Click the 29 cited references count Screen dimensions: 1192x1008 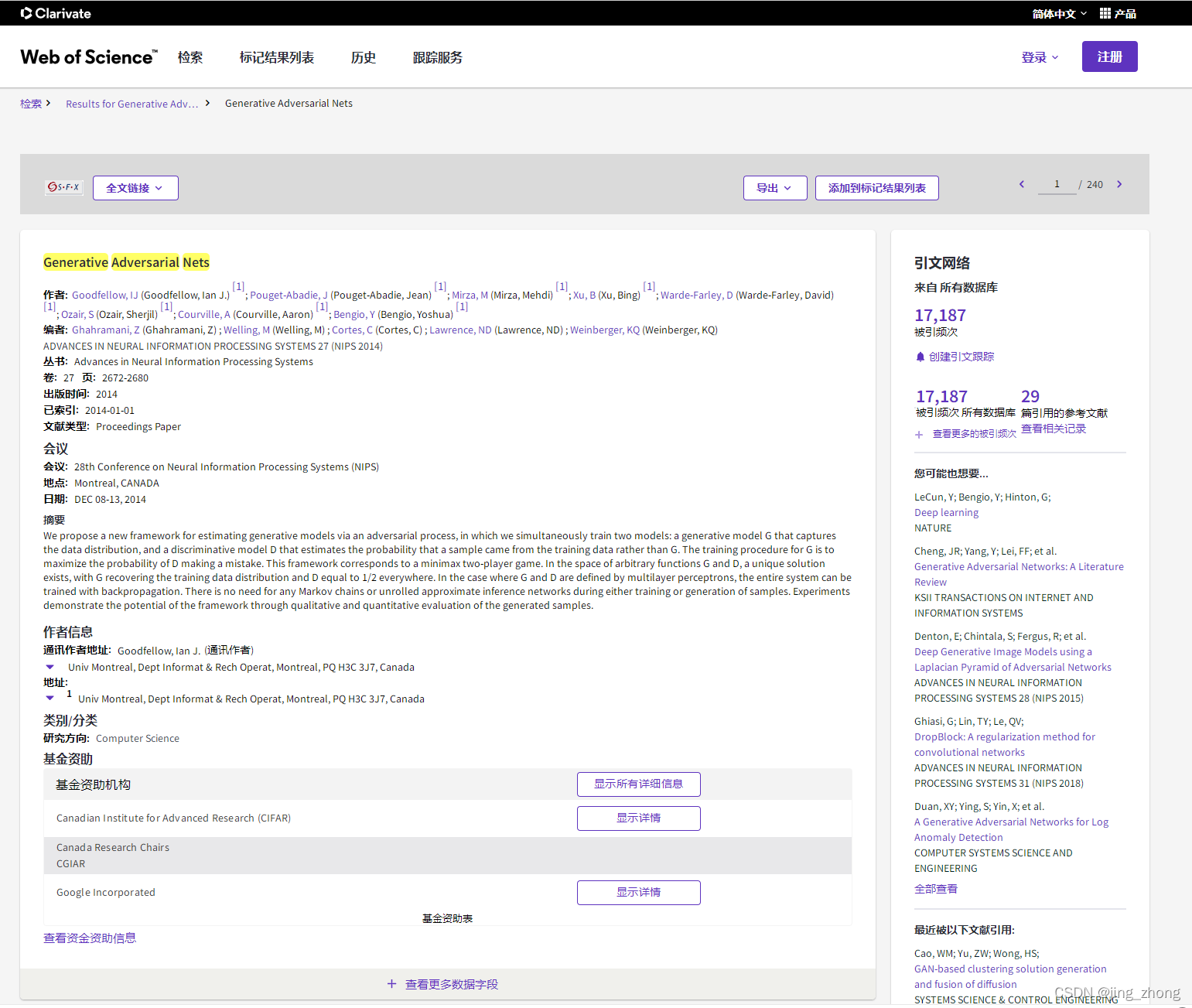pos(1030,396)
